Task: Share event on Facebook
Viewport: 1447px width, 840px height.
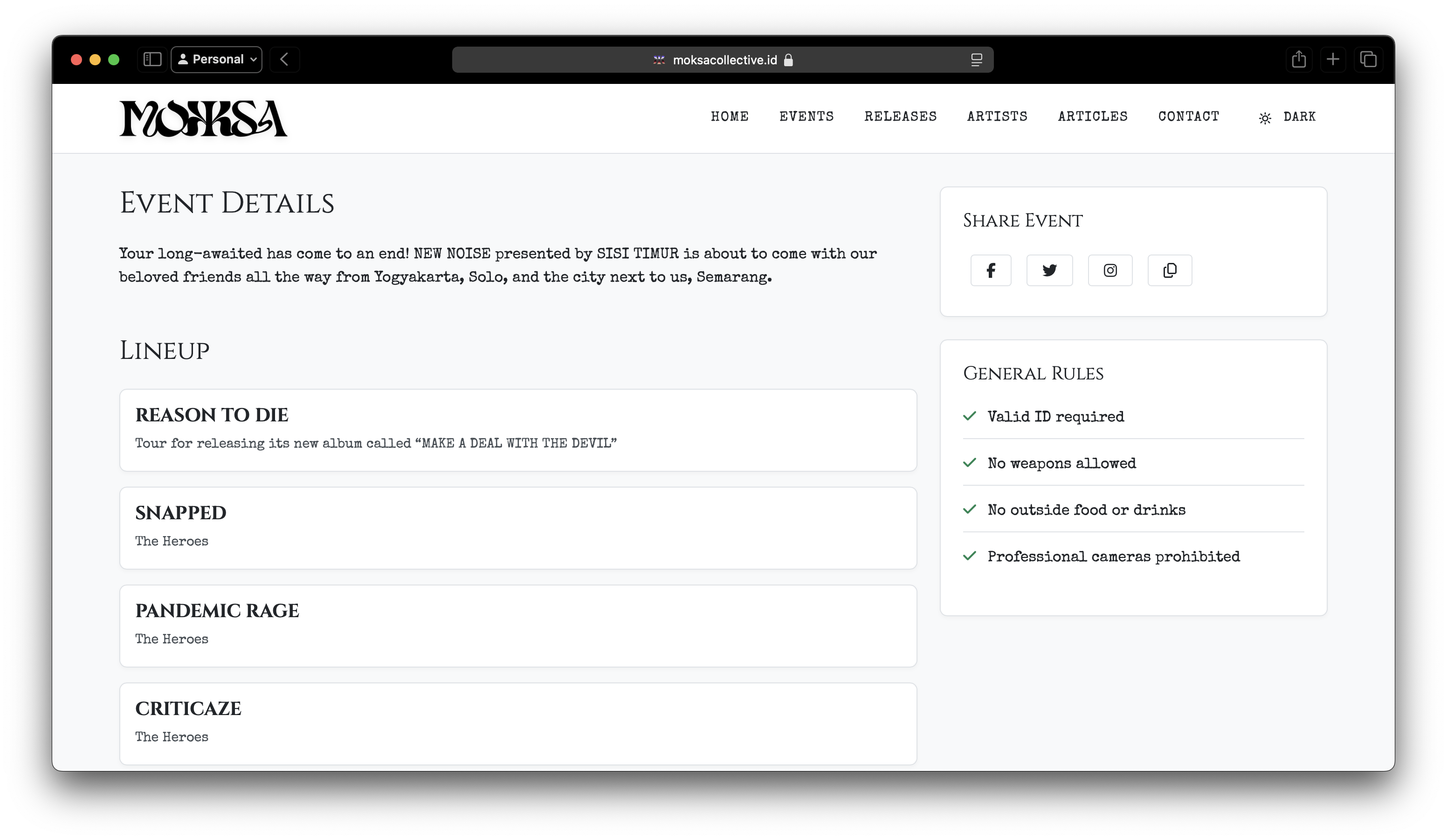Action: coord(991,270)
